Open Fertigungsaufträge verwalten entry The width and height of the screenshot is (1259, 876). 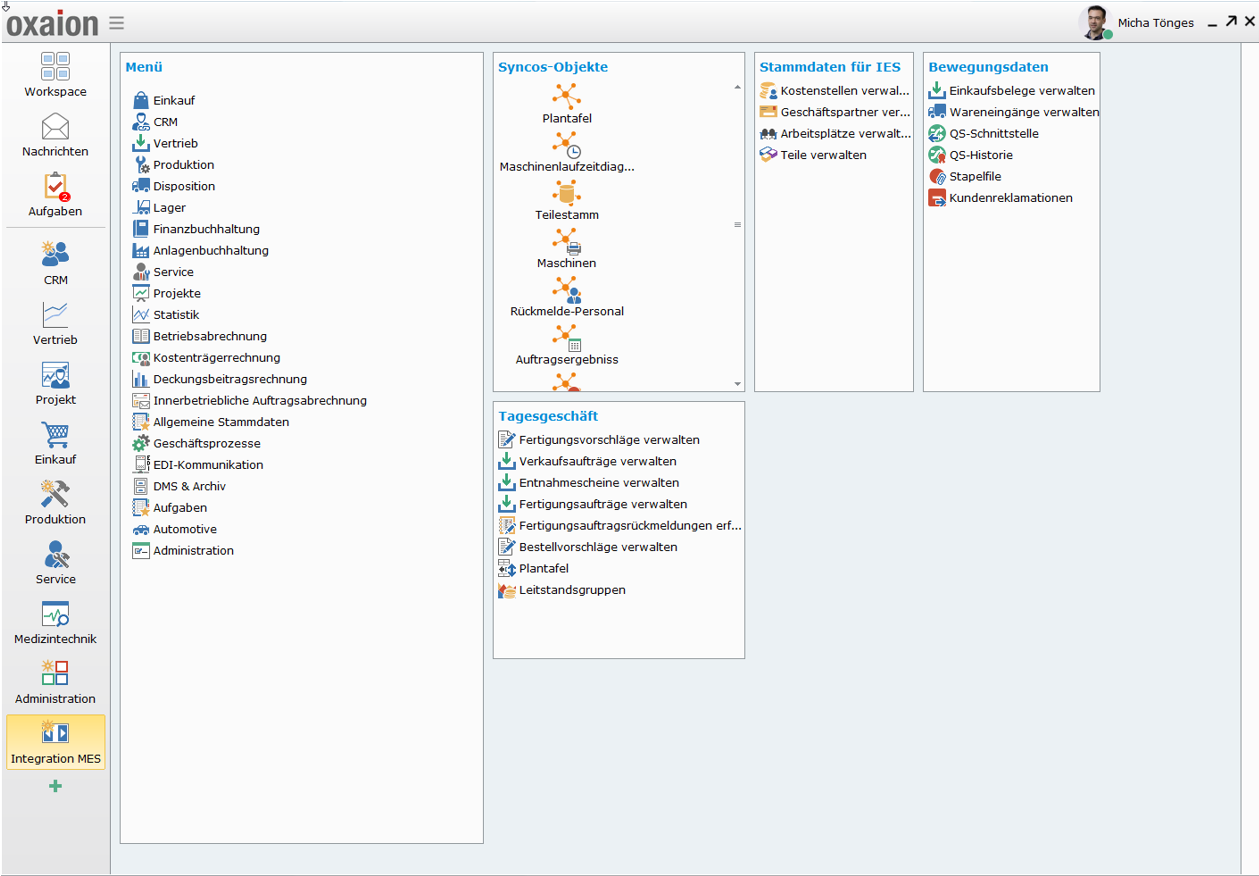pos(593,505)
